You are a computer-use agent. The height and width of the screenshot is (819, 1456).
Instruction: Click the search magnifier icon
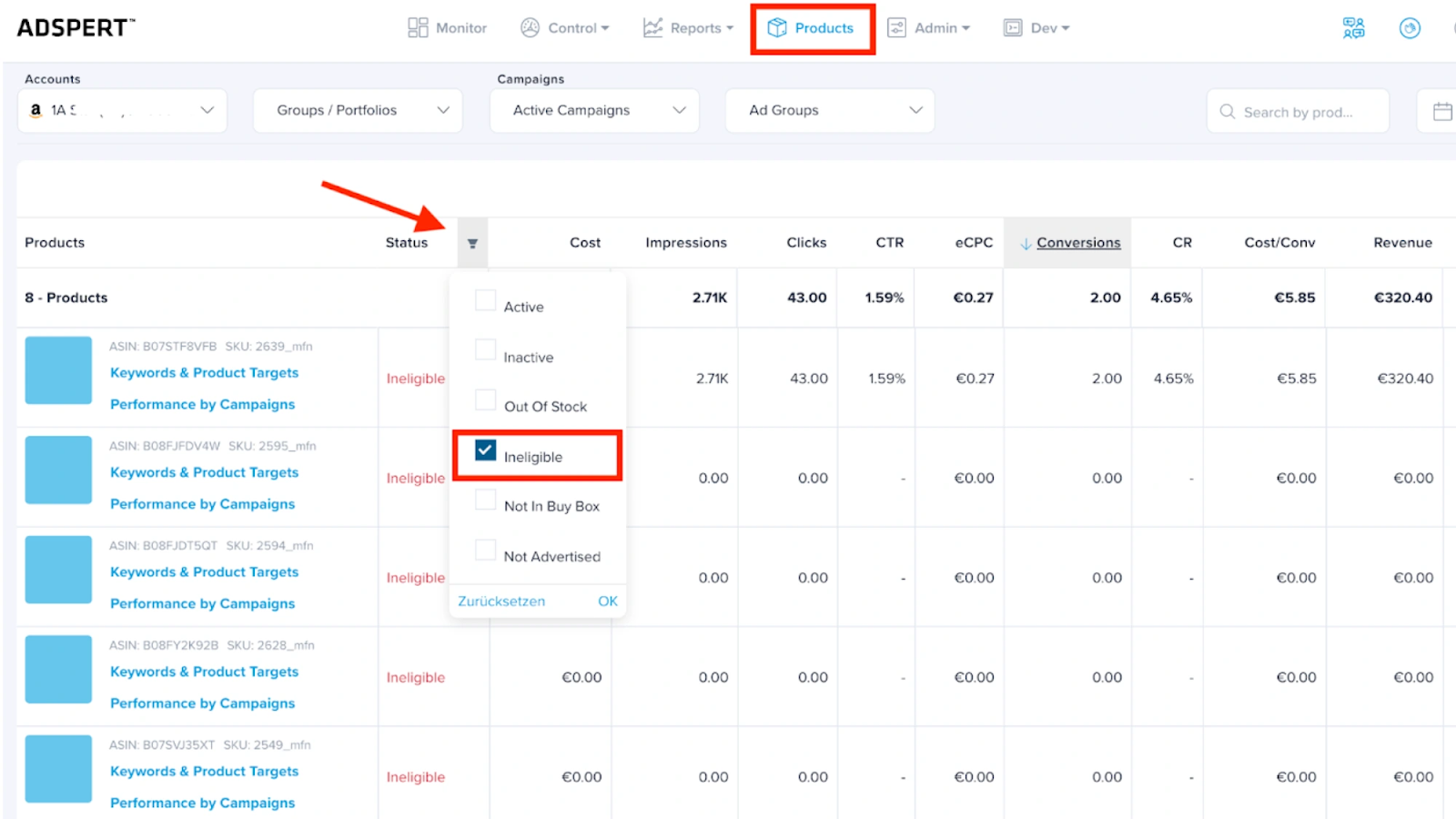1228,112
